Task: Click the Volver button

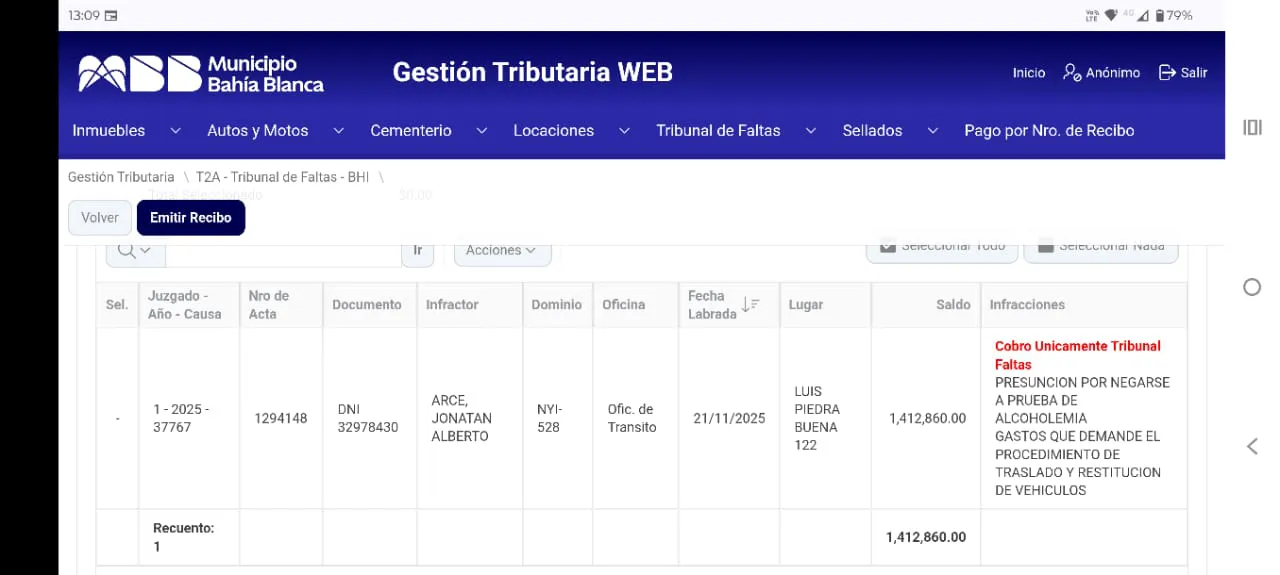Action: (x=100, y=218)
